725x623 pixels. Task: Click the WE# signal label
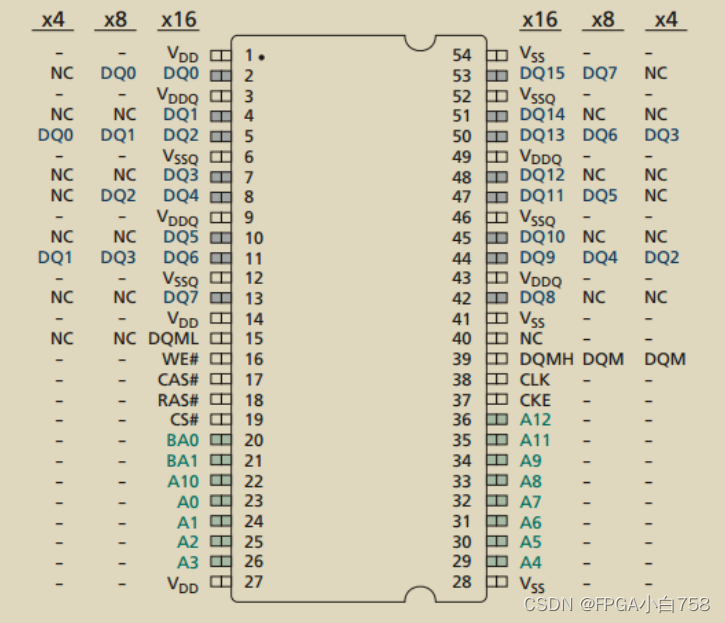[180, 359]
